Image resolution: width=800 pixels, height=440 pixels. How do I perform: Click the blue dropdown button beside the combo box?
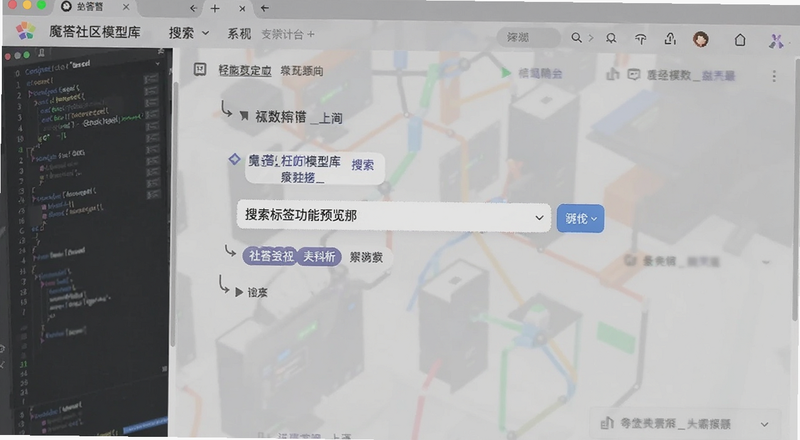pos(580,218)
